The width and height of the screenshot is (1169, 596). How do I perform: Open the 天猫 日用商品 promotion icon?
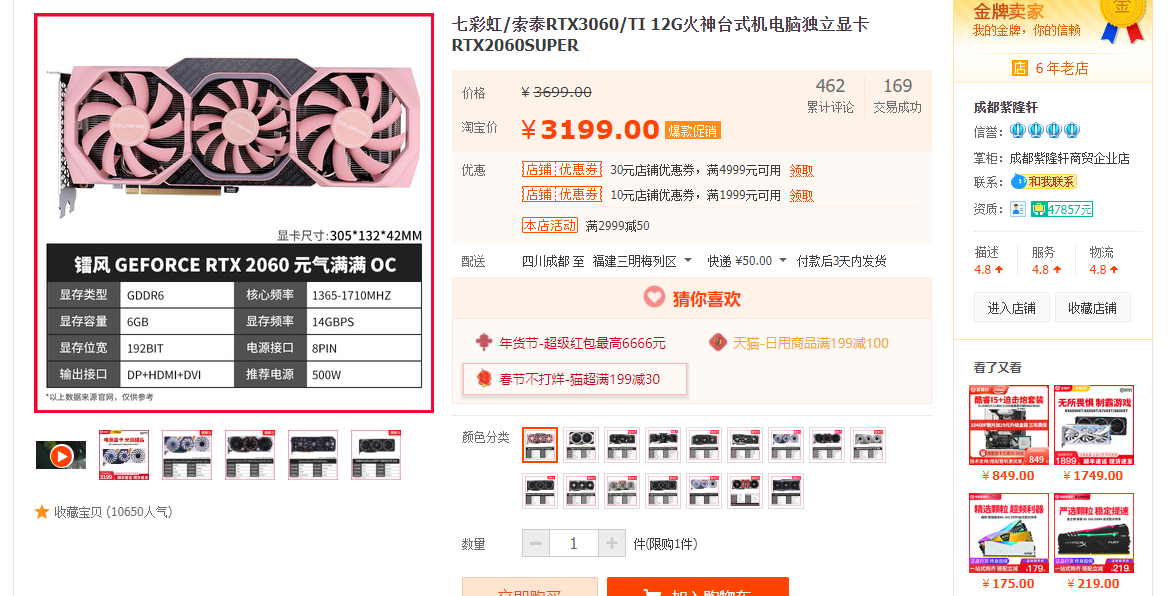[717, 342]
